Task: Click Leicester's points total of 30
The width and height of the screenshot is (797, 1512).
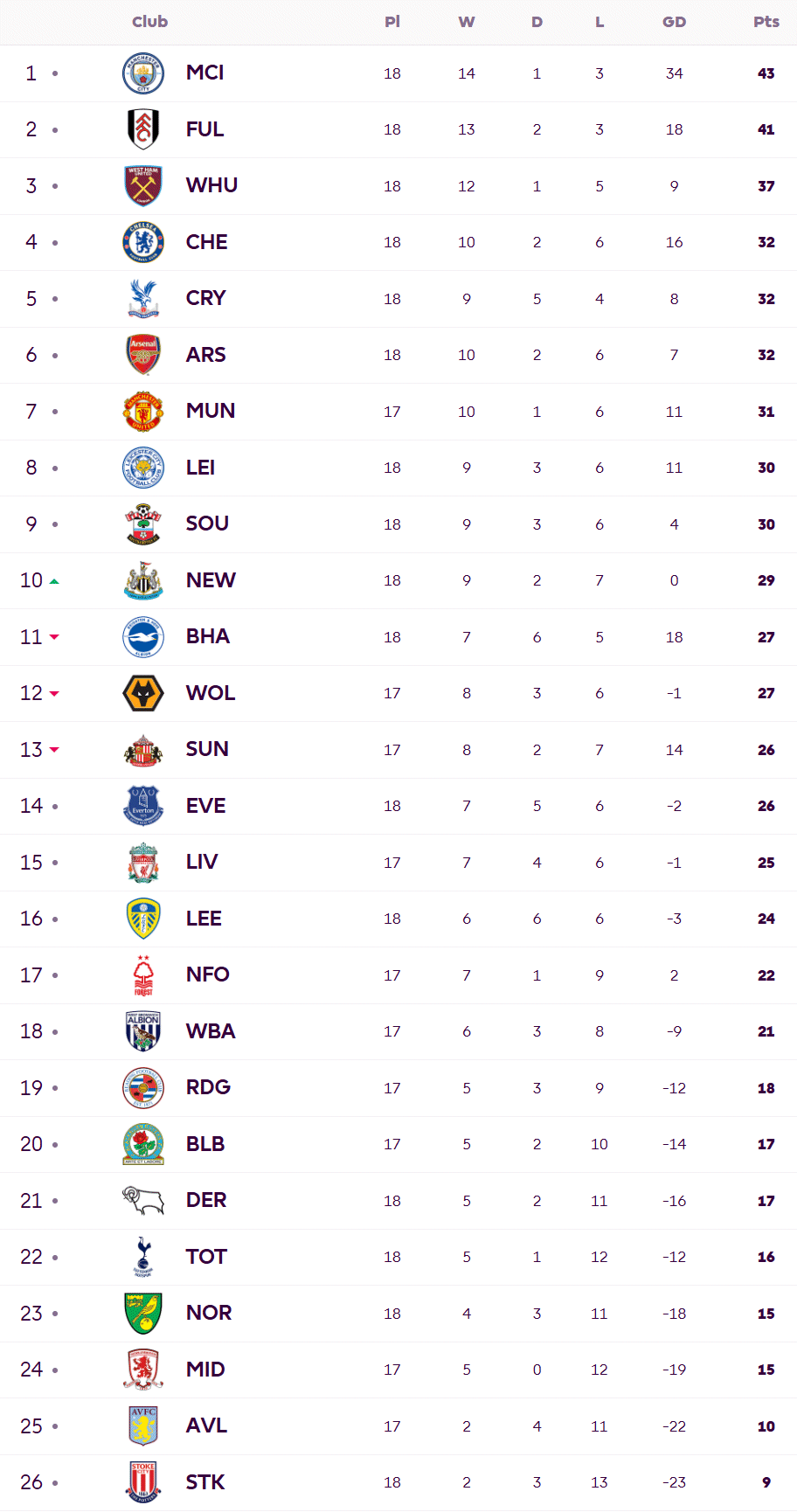Action: tap(766, 468)
